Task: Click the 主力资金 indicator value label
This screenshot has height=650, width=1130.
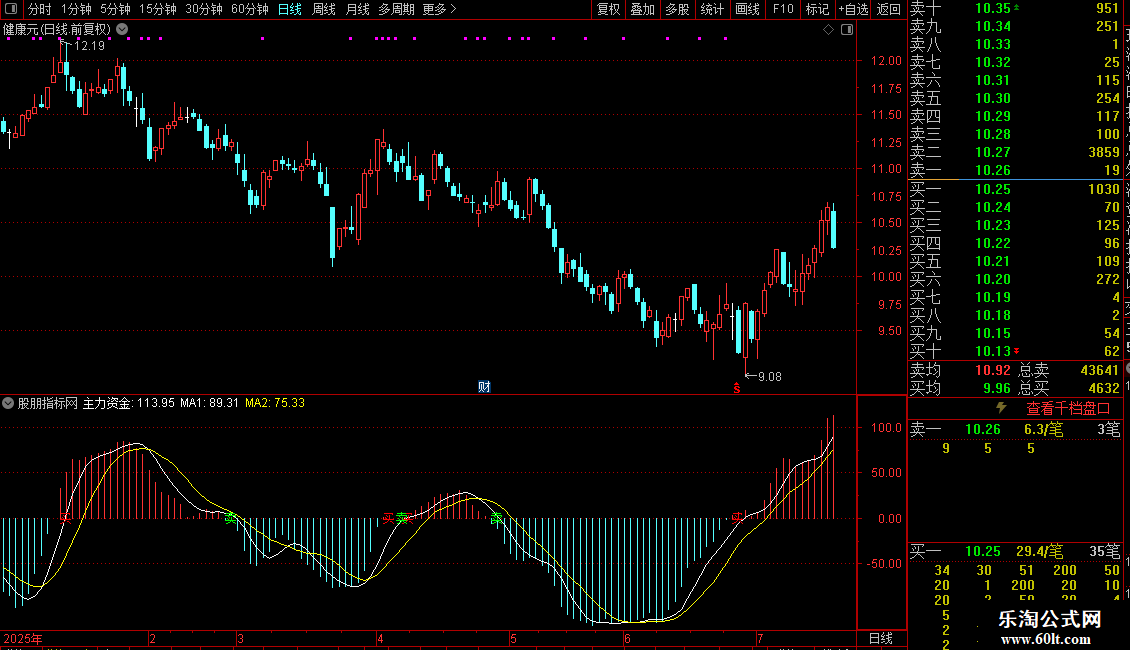Action: 129,403
